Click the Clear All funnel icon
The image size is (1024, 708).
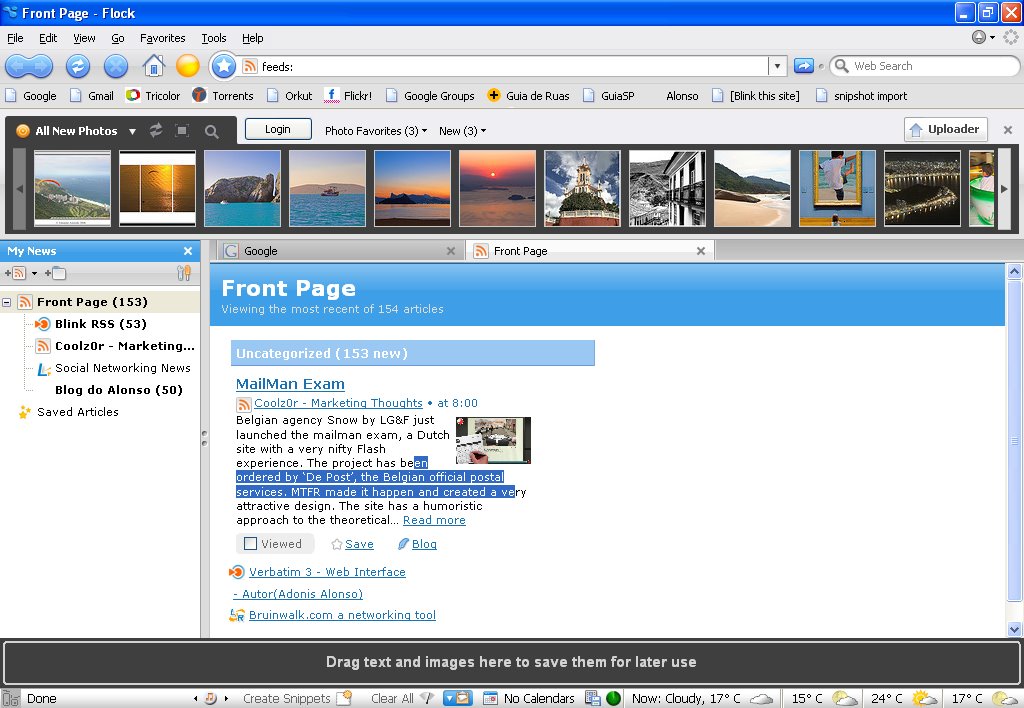(426, 698)
